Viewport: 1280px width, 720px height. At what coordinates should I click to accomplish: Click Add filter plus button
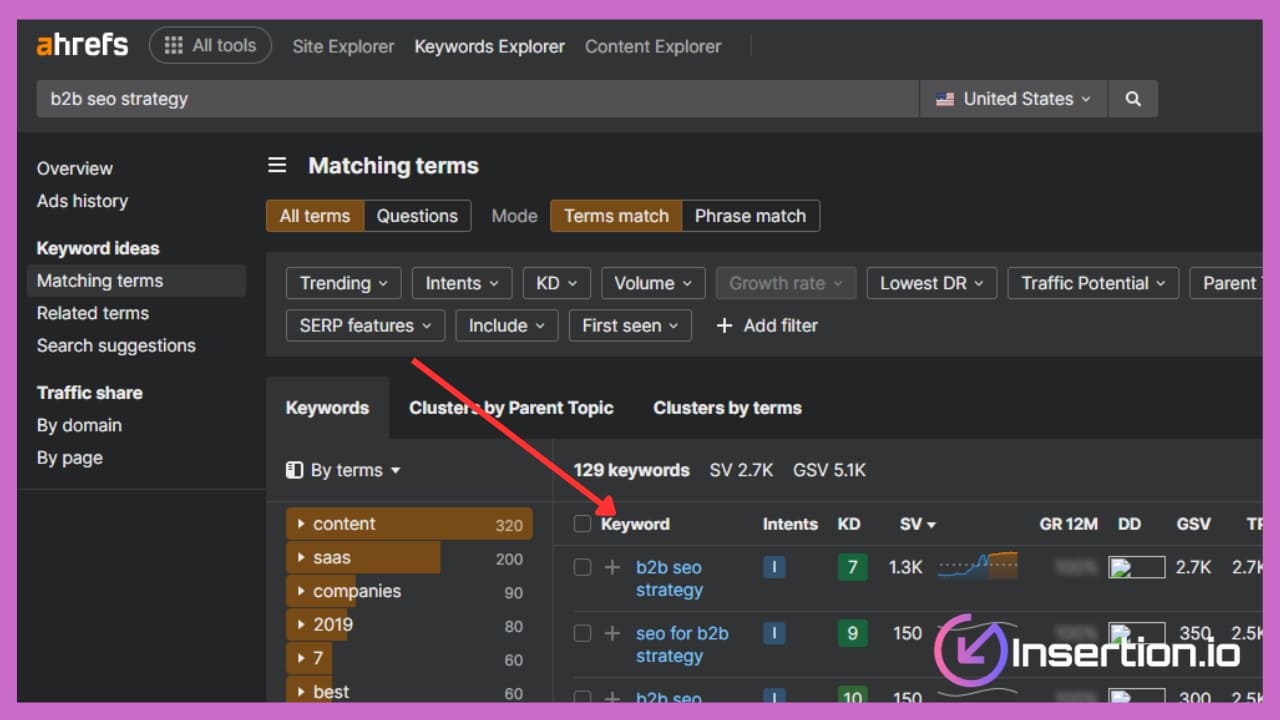[x=767, y=325]
